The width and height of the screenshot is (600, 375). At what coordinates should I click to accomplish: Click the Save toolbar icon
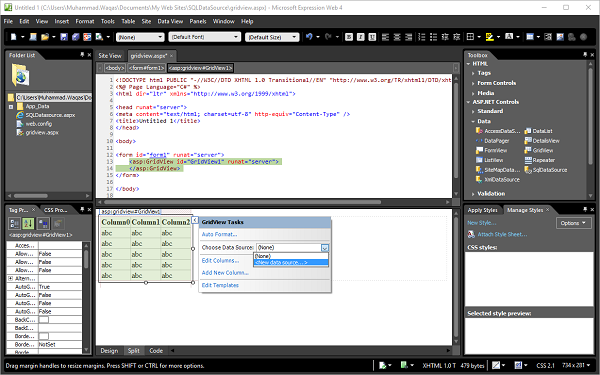[64, 37]
